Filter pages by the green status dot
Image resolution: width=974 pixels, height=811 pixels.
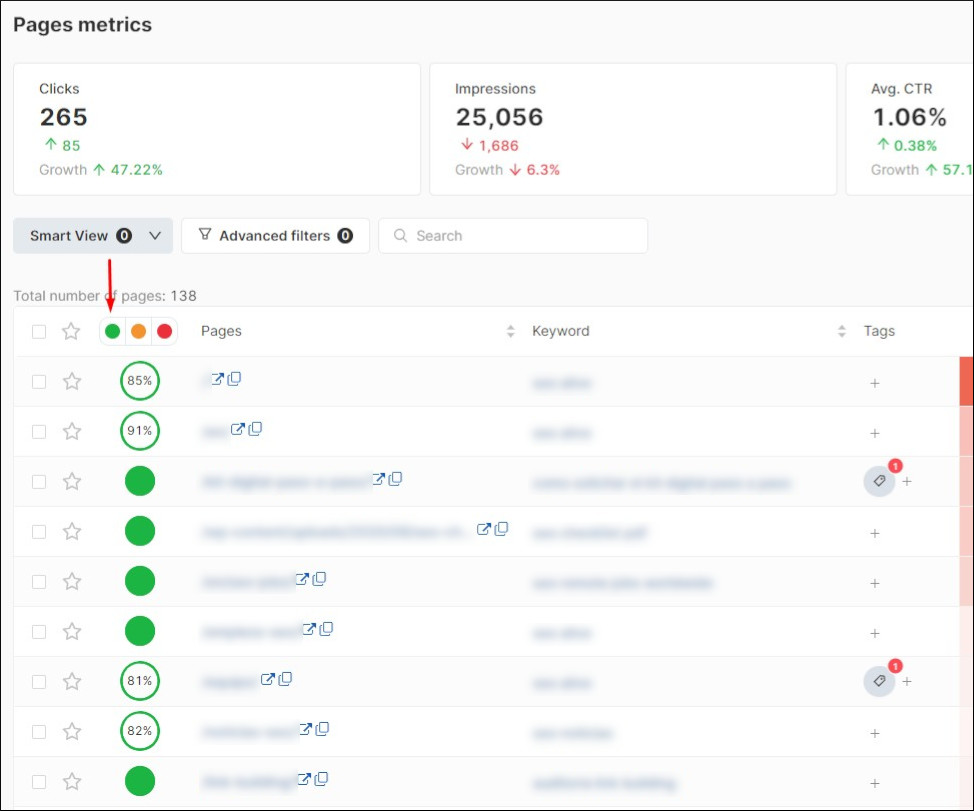click(112, 330)
